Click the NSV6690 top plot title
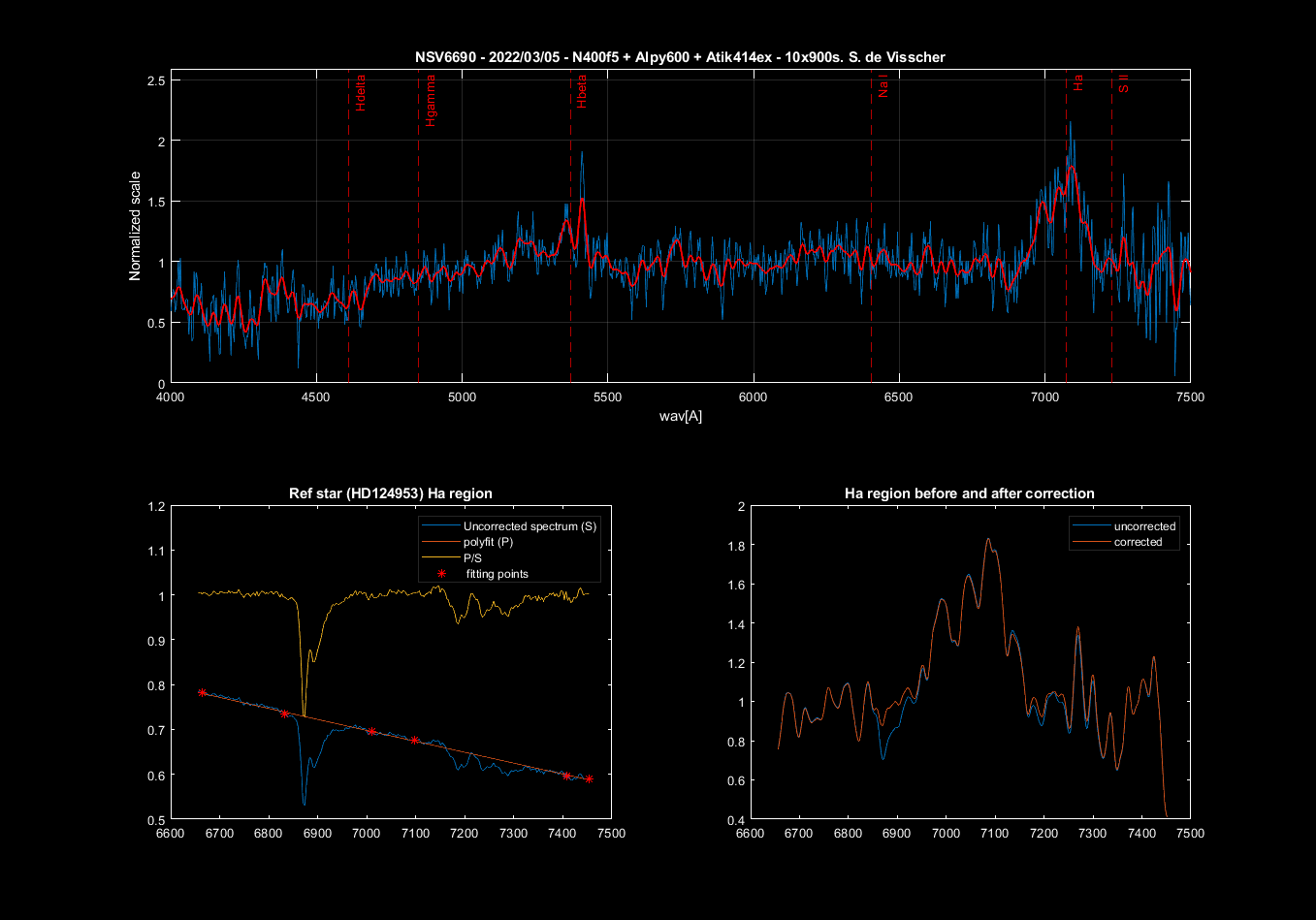Image resolution: width=1316 pixels, height=920 pixels. tap(680, 57)
